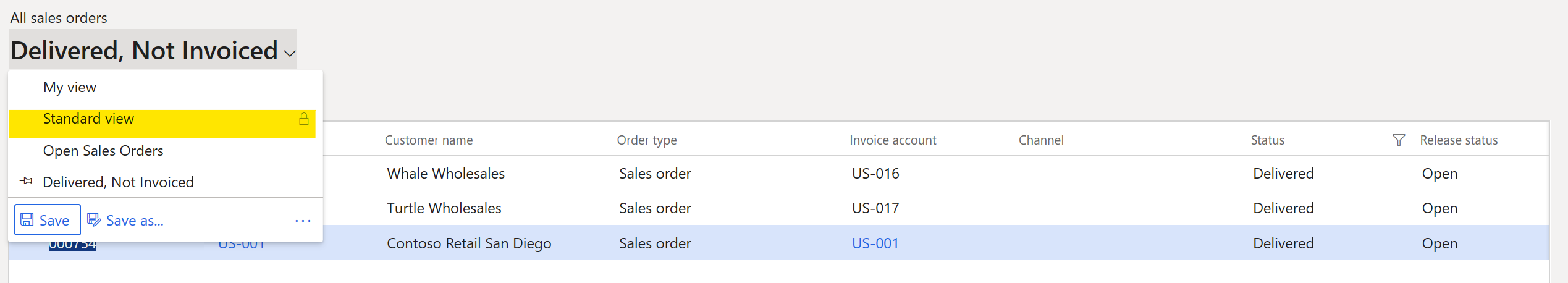Viewport: 1568px width, 283px height.
Task: Click the pin icon beside Delivered, Not Invoiced
Action: pos(26,181)
